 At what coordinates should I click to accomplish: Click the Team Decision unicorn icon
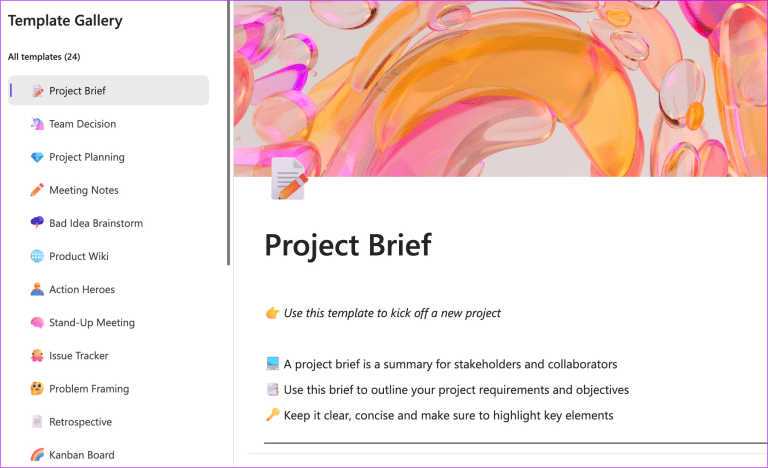click(x=37, y=124)
